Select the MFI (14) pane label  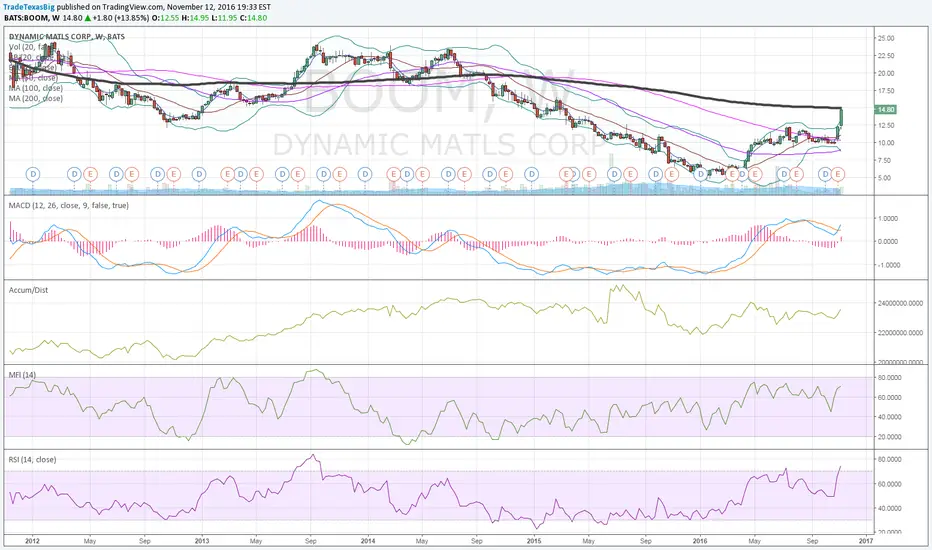[x=22, y=375]
